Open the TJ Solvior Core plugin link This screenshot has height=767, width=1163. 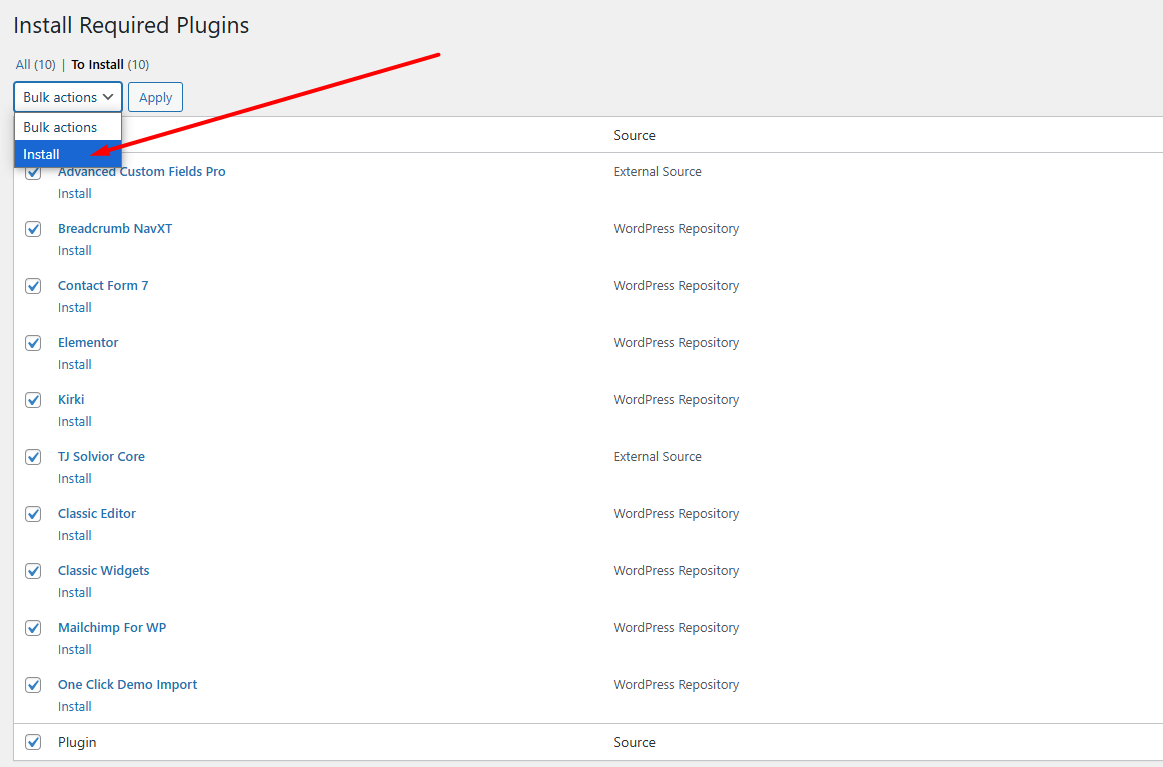point(102,457)
